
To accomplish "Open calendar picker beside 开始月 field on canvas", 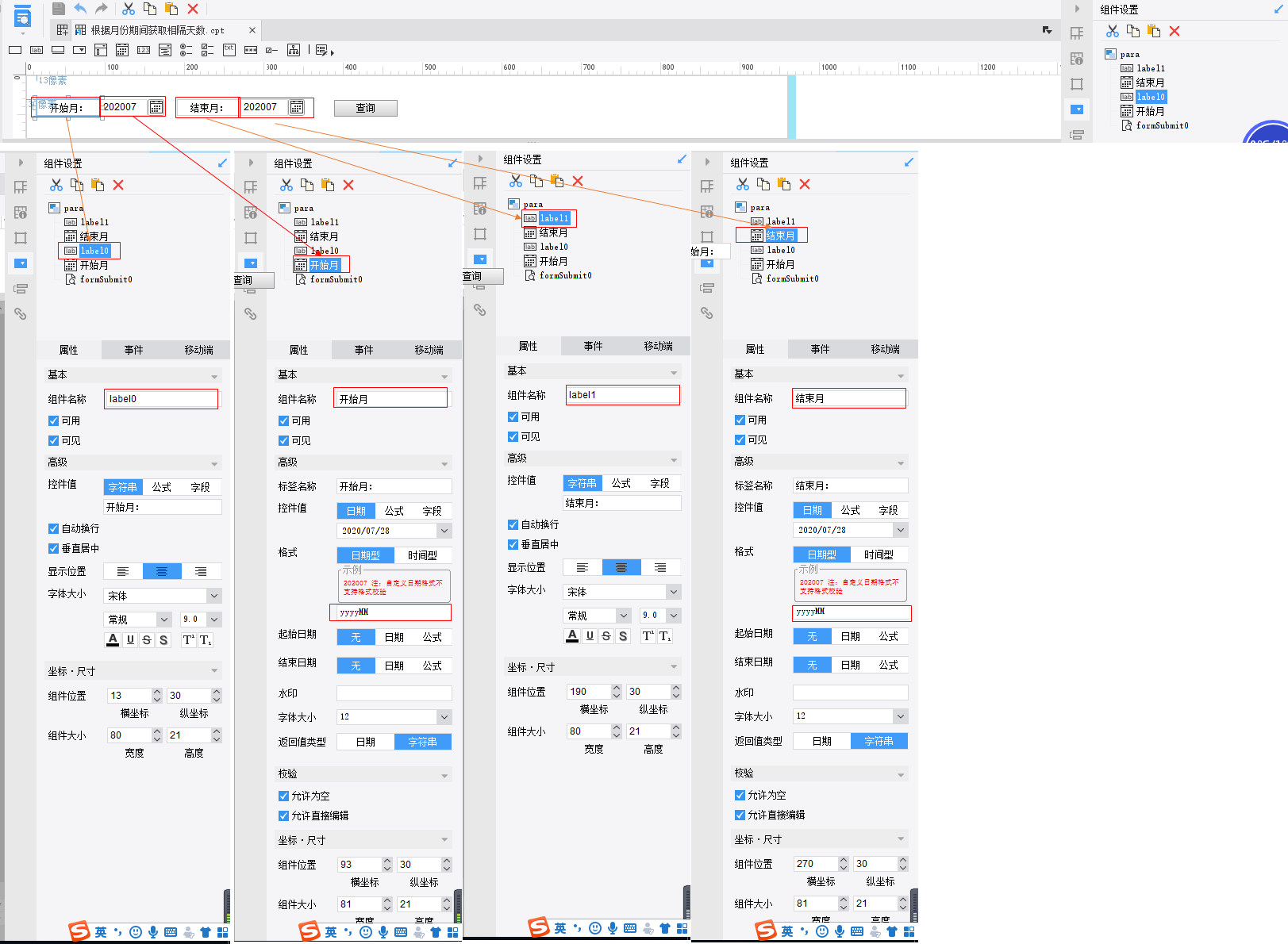I will click(156, 107).
